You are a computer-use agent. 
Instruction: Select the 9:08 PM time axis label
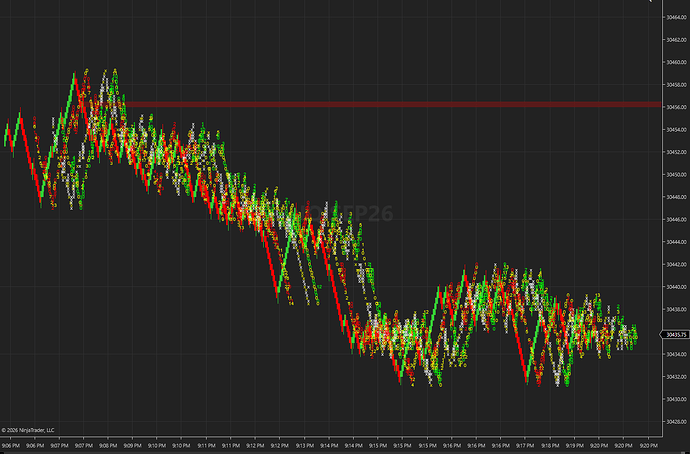point(108,446)
